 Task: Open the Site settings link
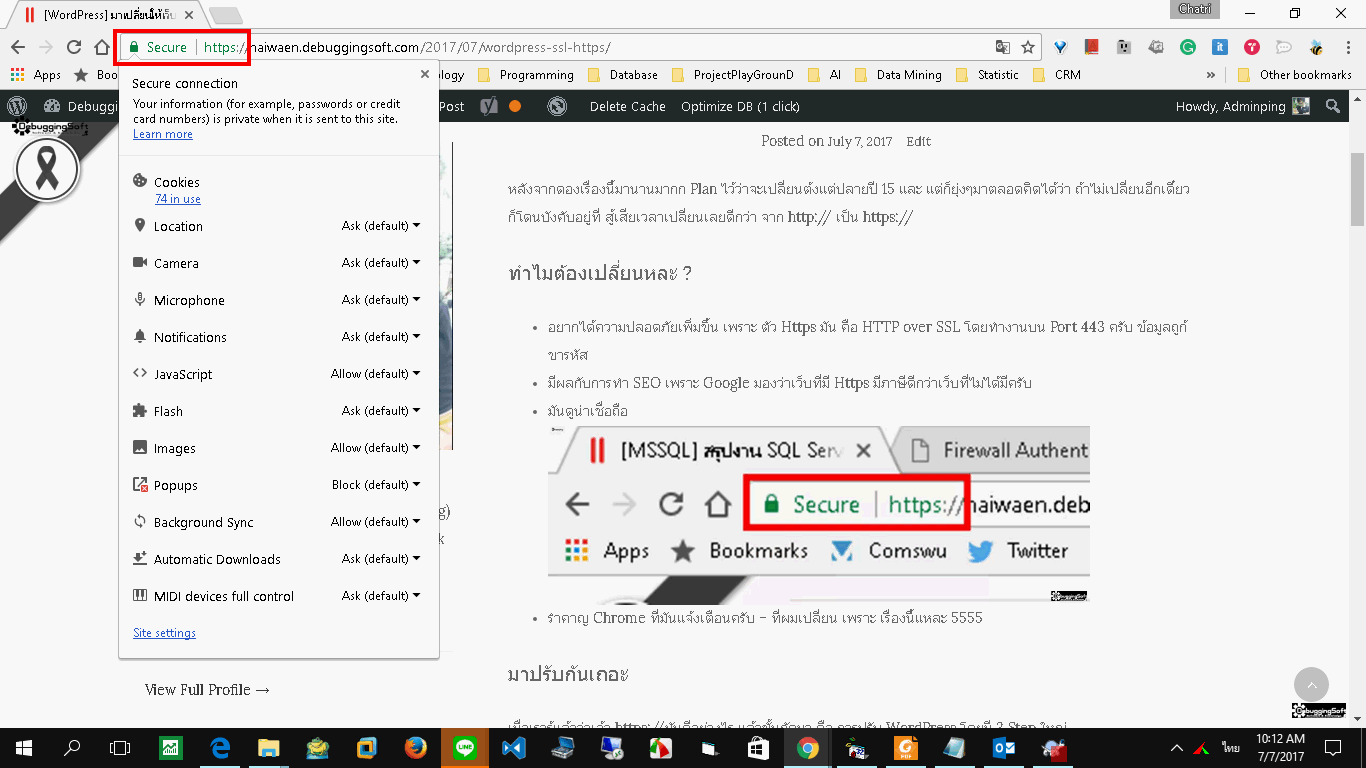pos(164,633)
